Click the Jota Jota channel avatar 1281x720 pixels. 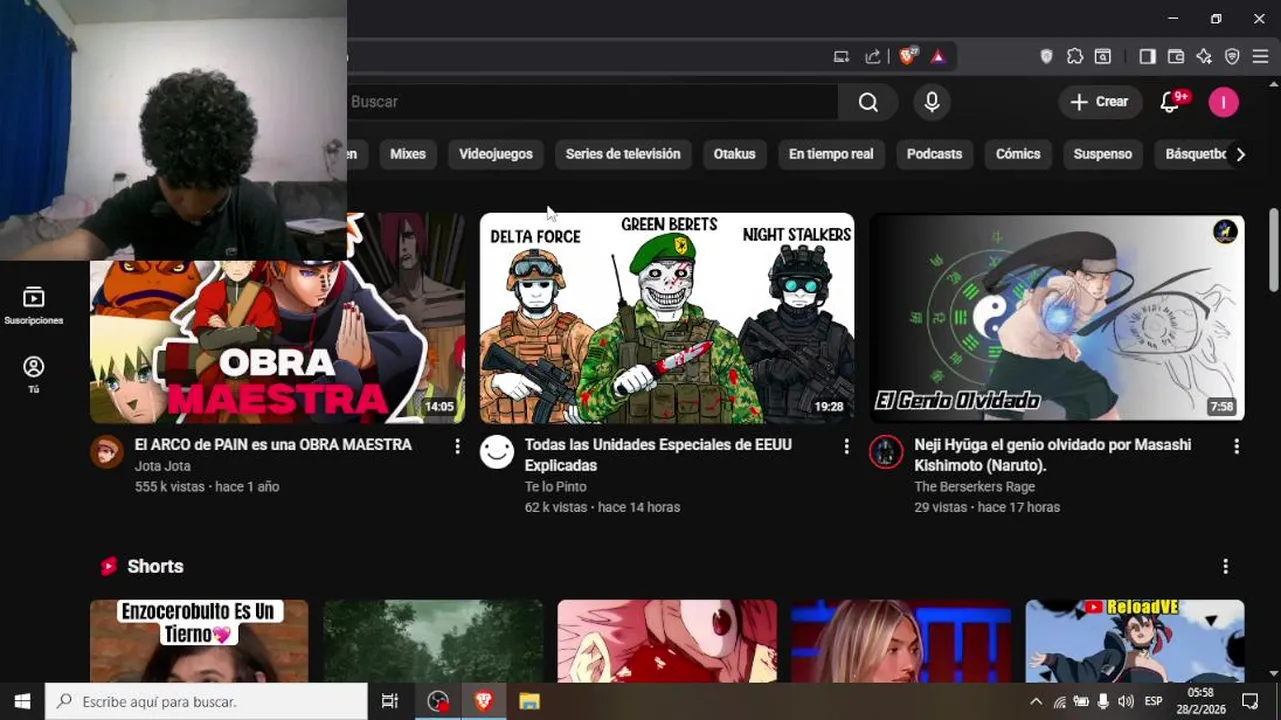pyautogui.click(x=106, y=452)
